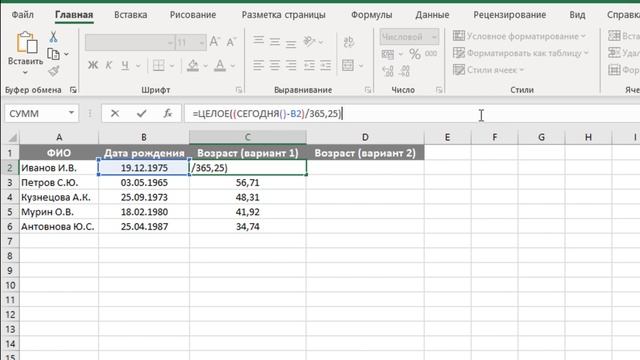Switch to the Данные tab
Image resolution: width=640 pixels, height=360 pixels.
432,15
